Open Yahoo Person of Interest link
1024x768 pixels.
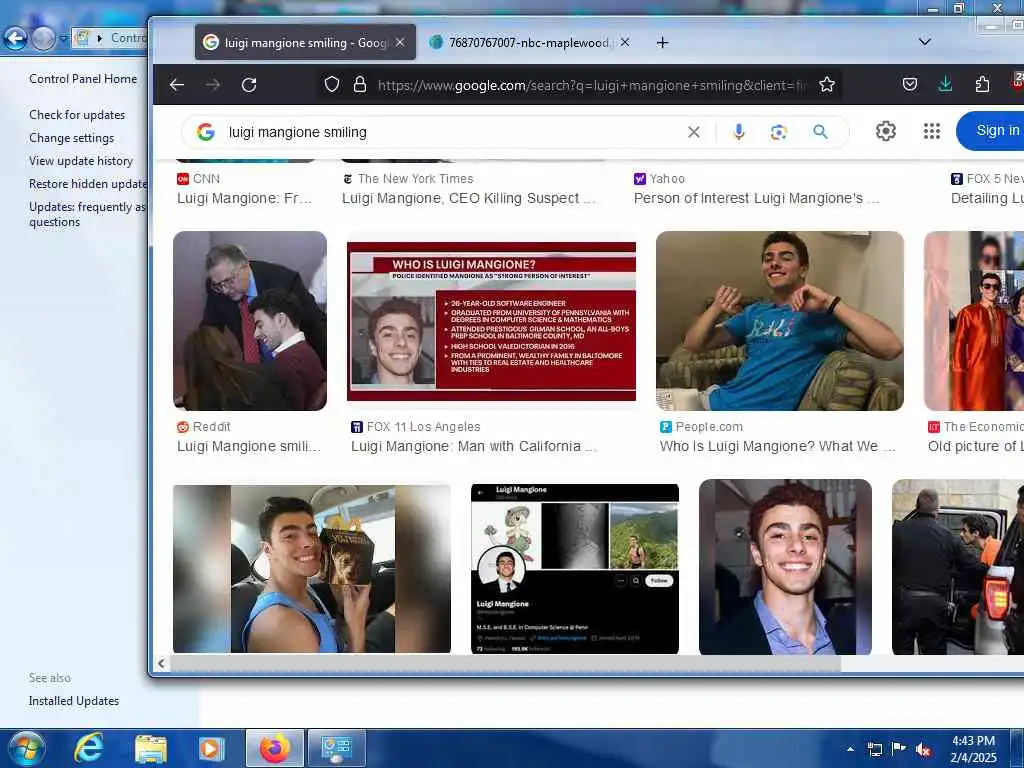757,199
